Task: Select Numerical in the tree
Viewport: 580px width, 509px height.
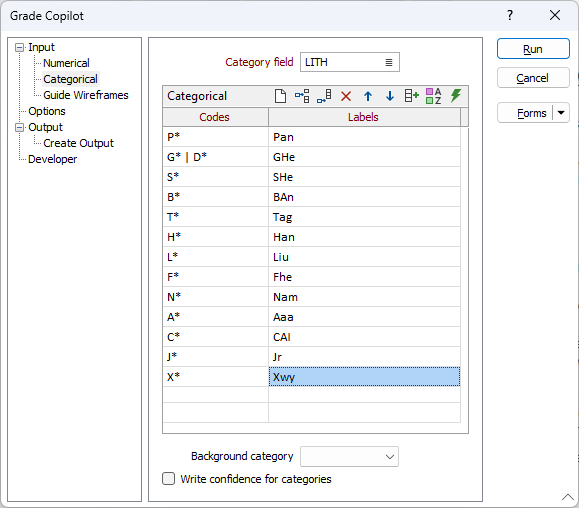Action: 66,63
